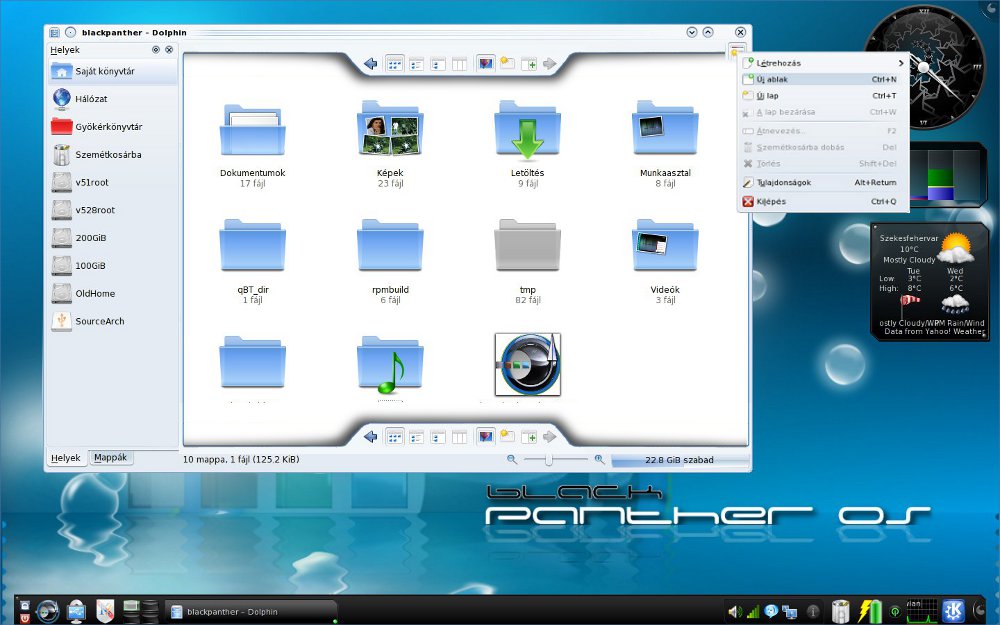Click blackpanther – Dolphin taskbar entry
This screenshot has width=1000, height=625.
250,612
